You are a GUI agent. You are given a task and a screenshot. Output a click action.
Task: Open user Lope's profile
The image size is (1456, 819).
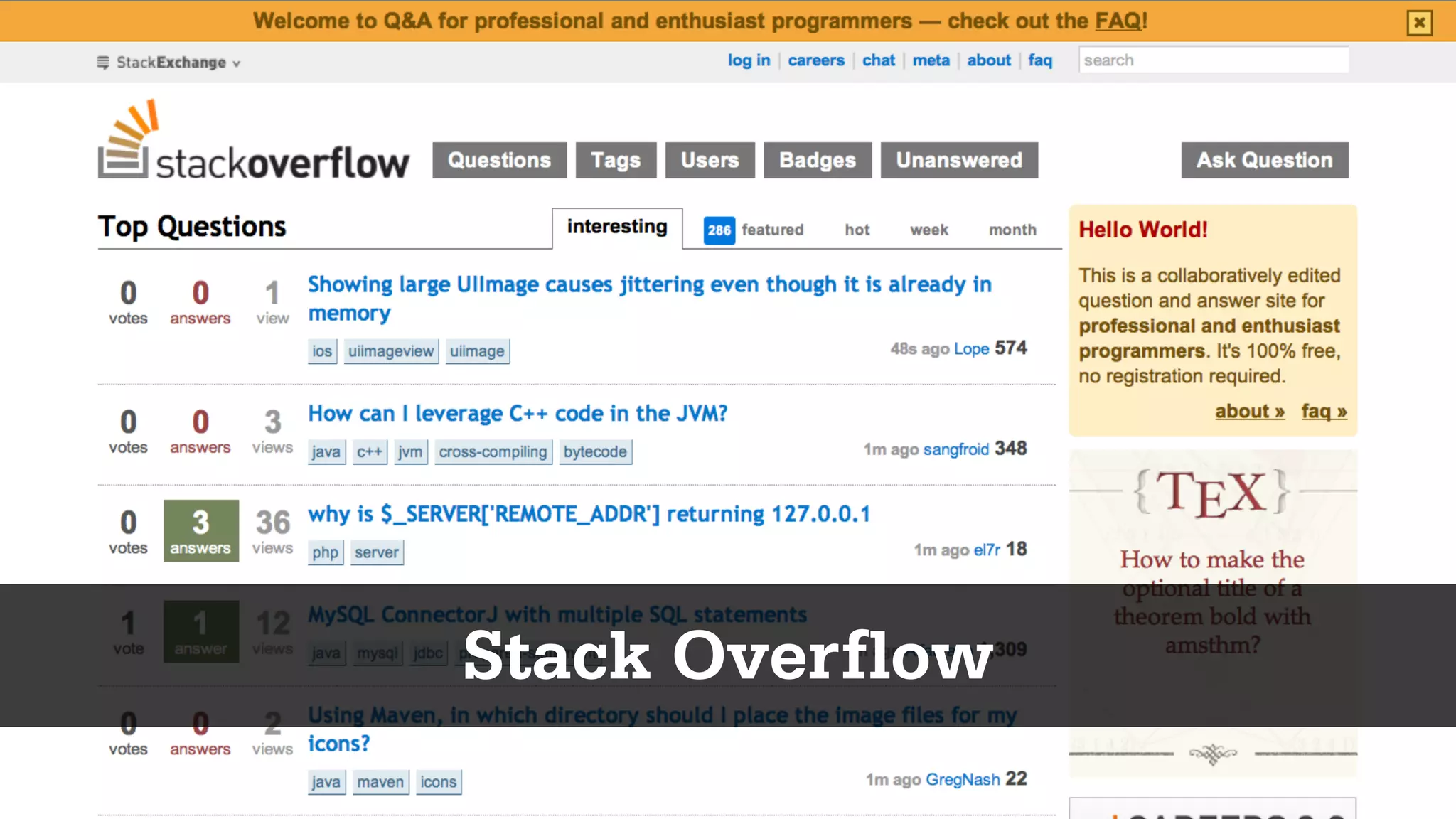click(971, 348)
